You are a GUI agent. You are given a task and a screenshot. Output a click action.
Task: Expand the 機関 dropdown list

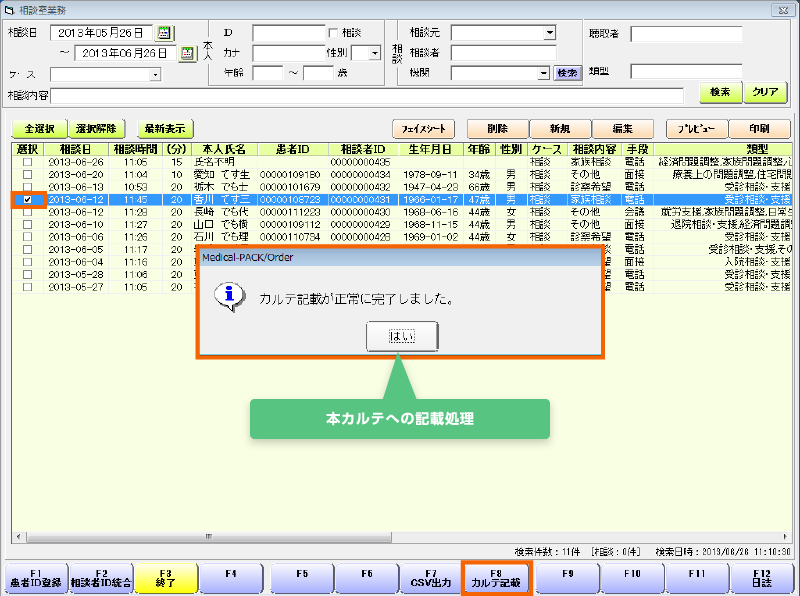click(543, 73)
